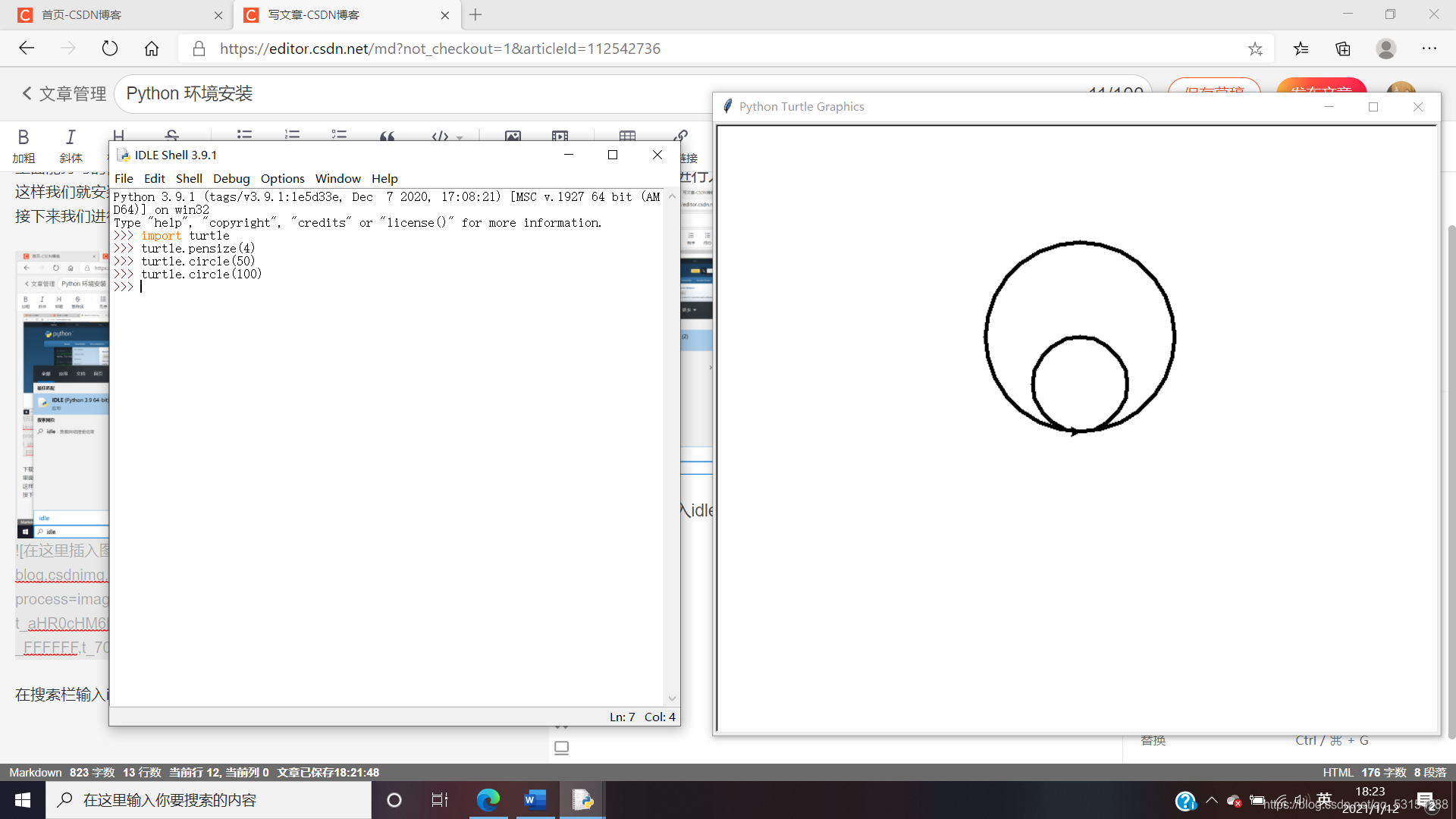Screen dimensions: 1456x819
Task: Click the turtle drawing canvas
Action: pyautogui.click(x=1077, y=428)
